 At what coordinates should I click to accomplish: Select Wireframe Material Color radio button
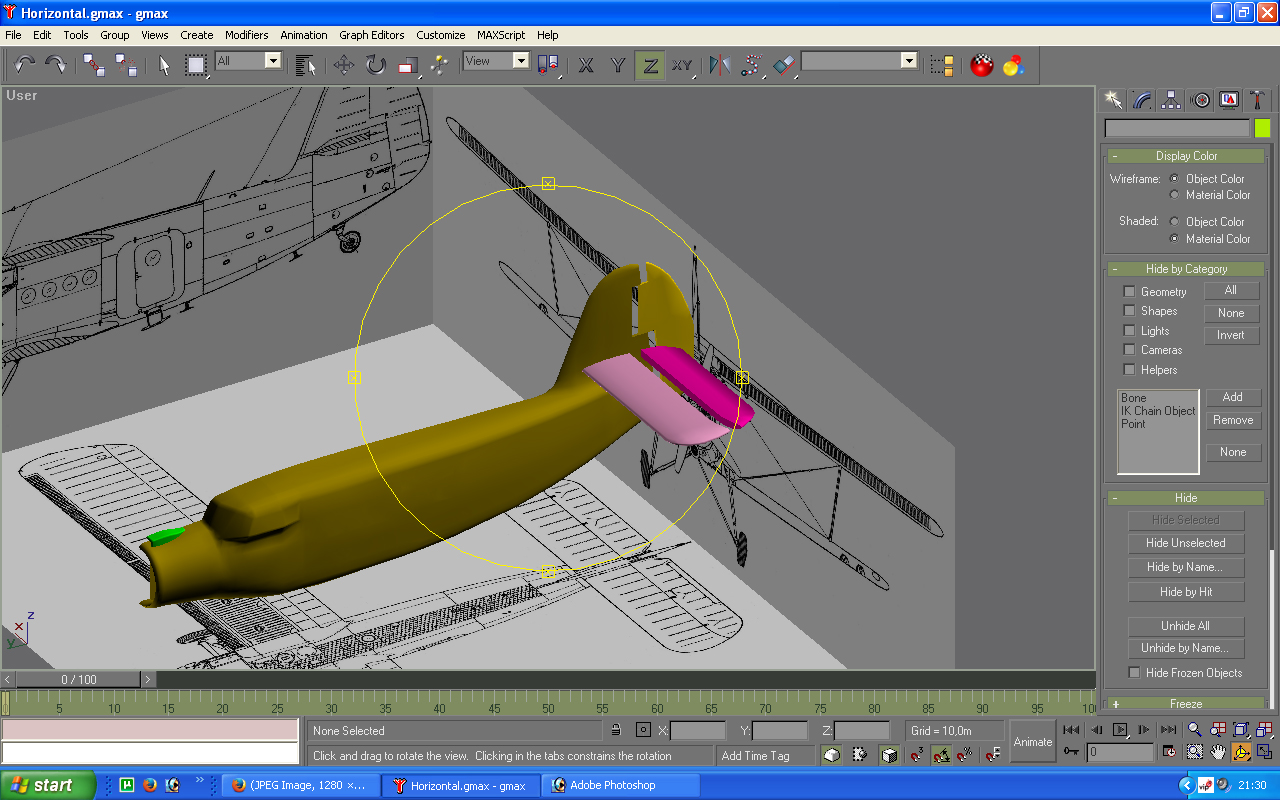coord(1175,195)
